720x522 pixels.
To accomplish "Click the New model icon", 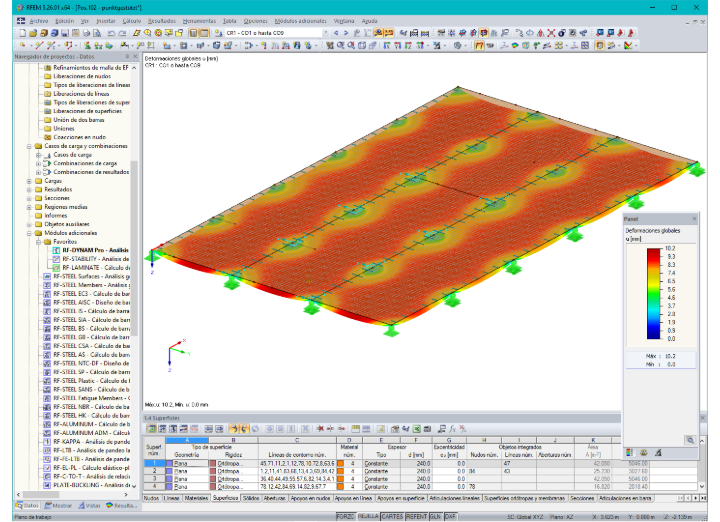I will pos(22,33).
